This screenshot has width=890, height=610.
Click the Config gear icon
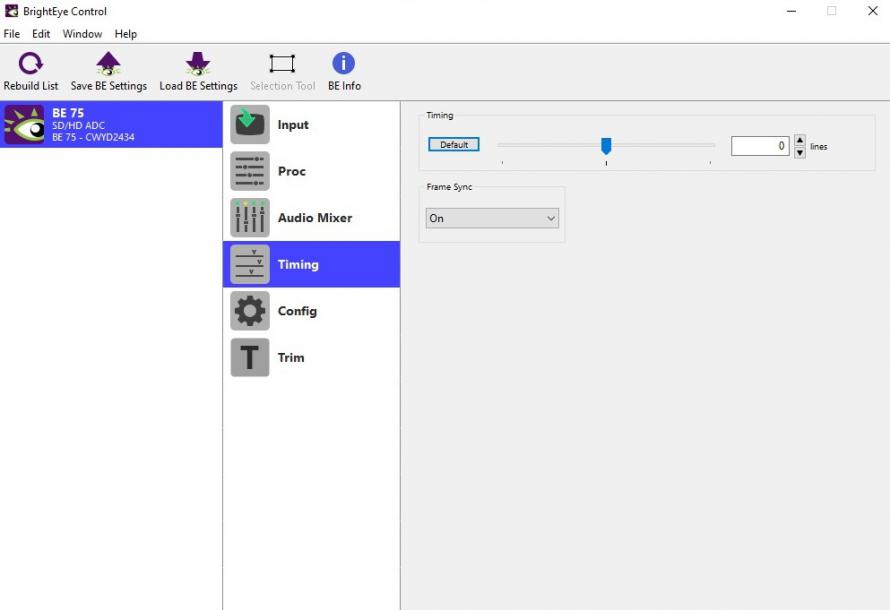tap(250, 310)
